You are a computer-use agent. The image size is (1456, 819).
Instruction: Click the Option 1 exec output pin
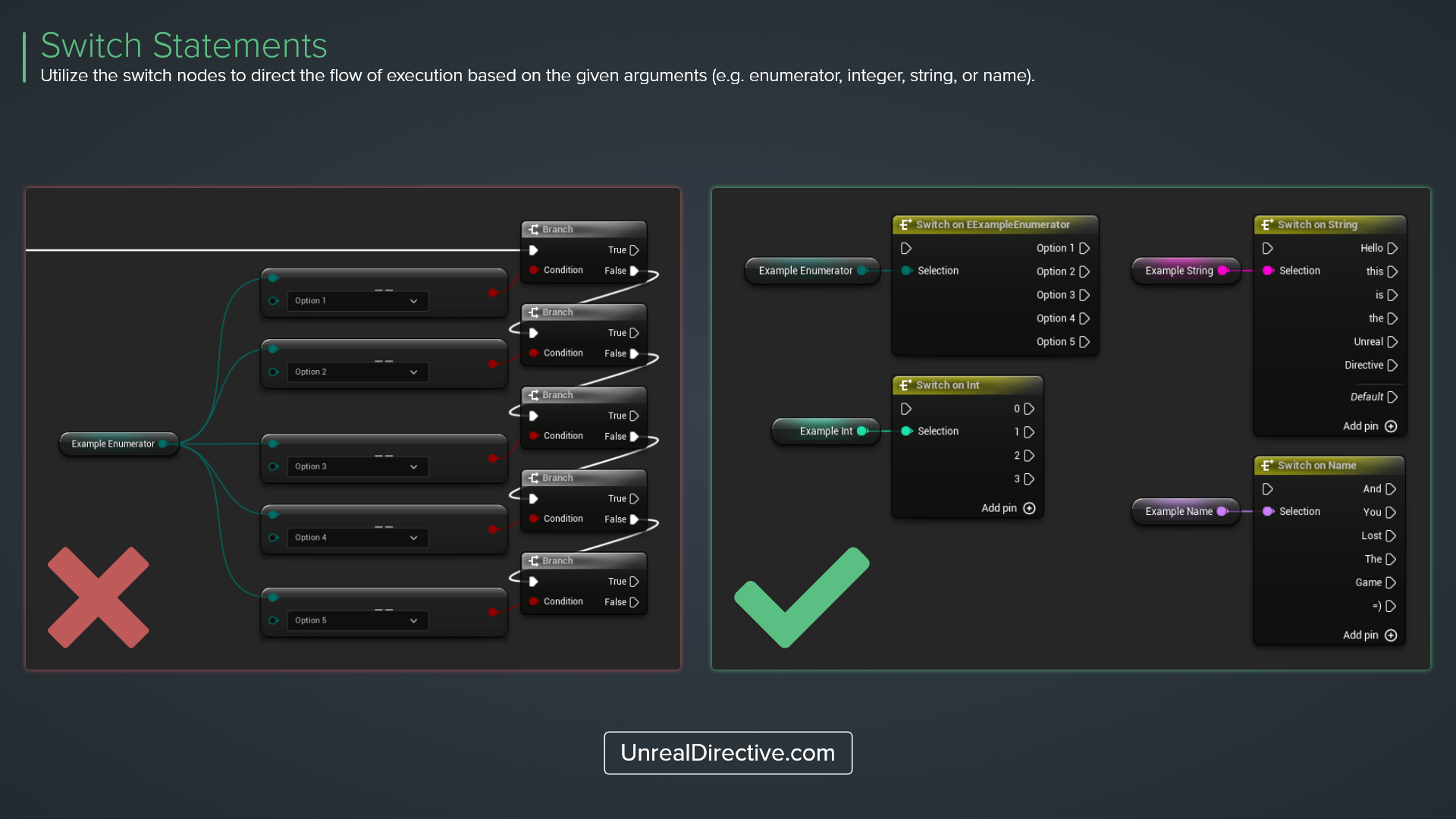click(x=1084, y=248)
